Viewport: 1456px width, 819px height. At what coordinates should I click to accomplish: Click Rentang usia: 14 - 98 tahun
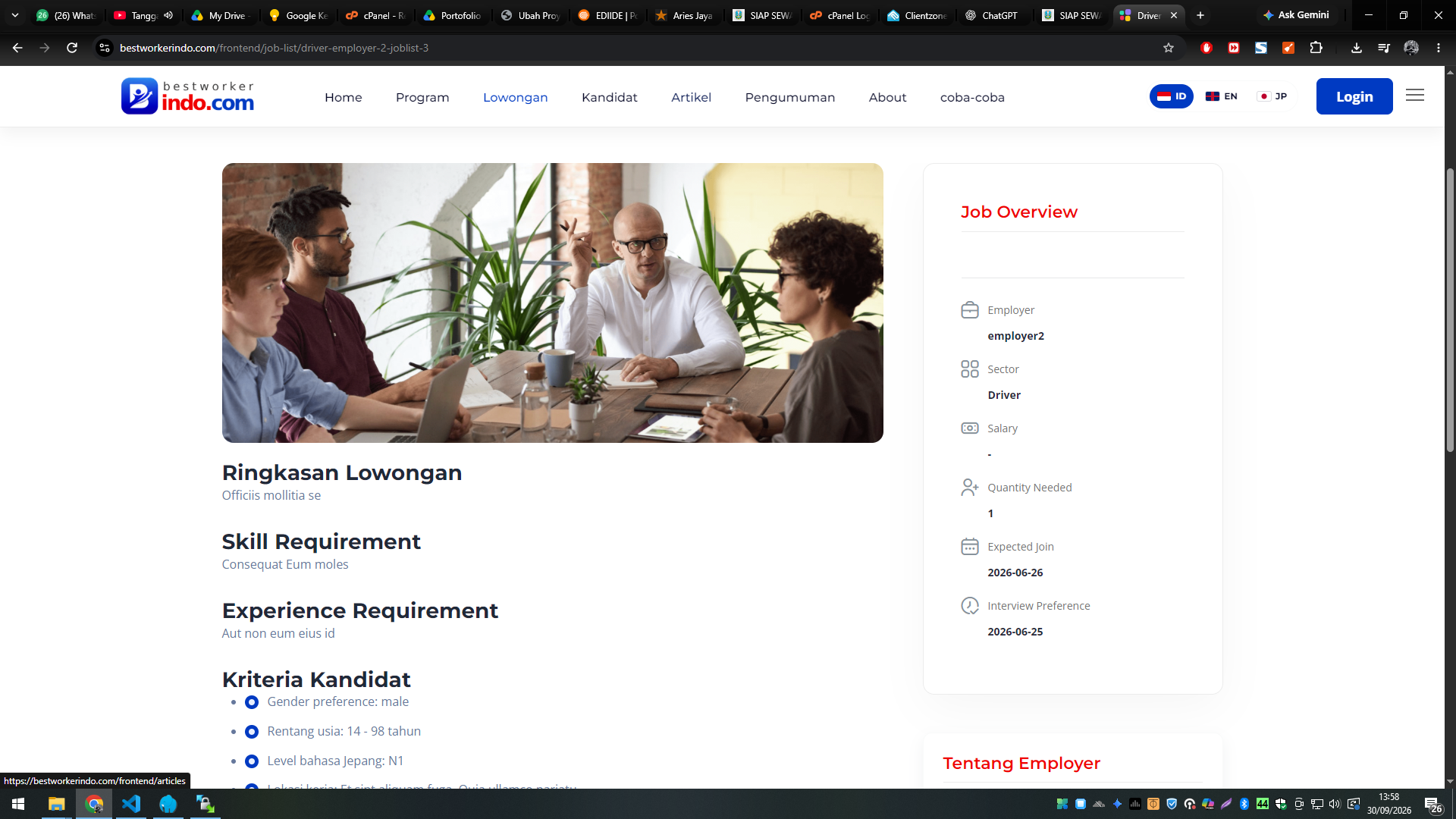[344, 732]
